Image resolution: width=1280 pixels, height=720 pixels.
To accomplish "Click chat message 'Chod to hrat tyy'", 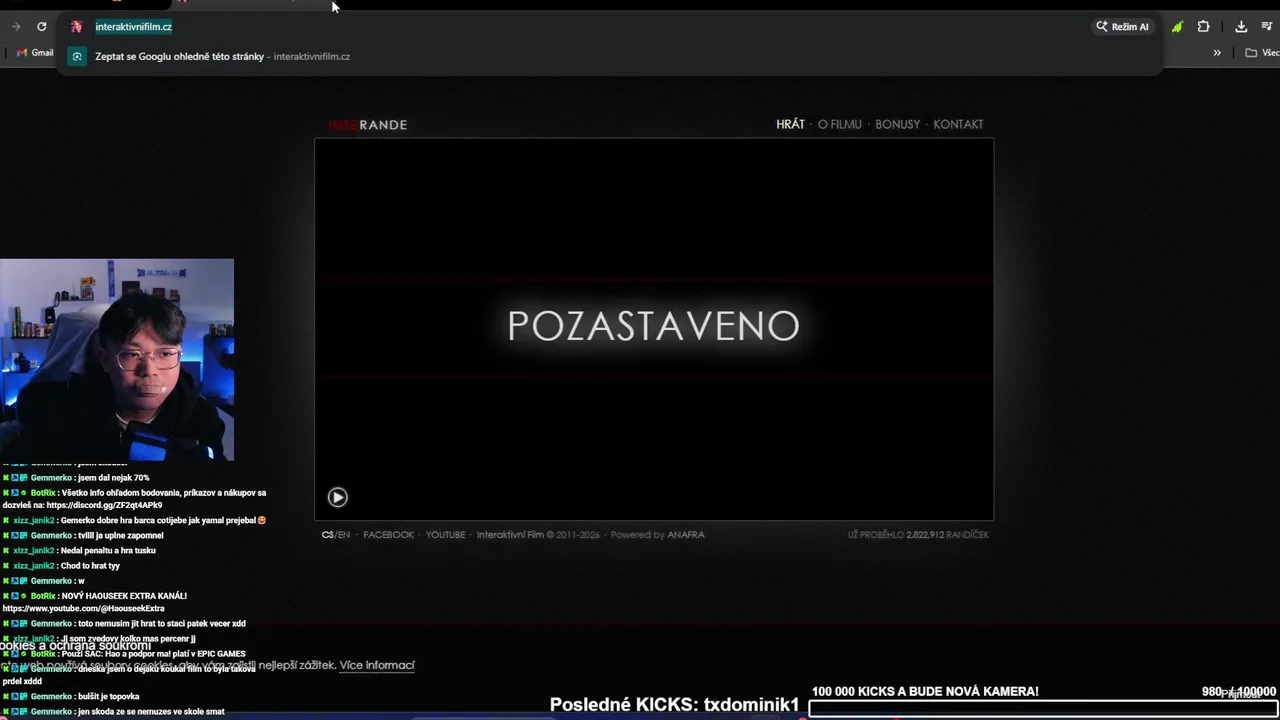I will click(x=89, y=566).
